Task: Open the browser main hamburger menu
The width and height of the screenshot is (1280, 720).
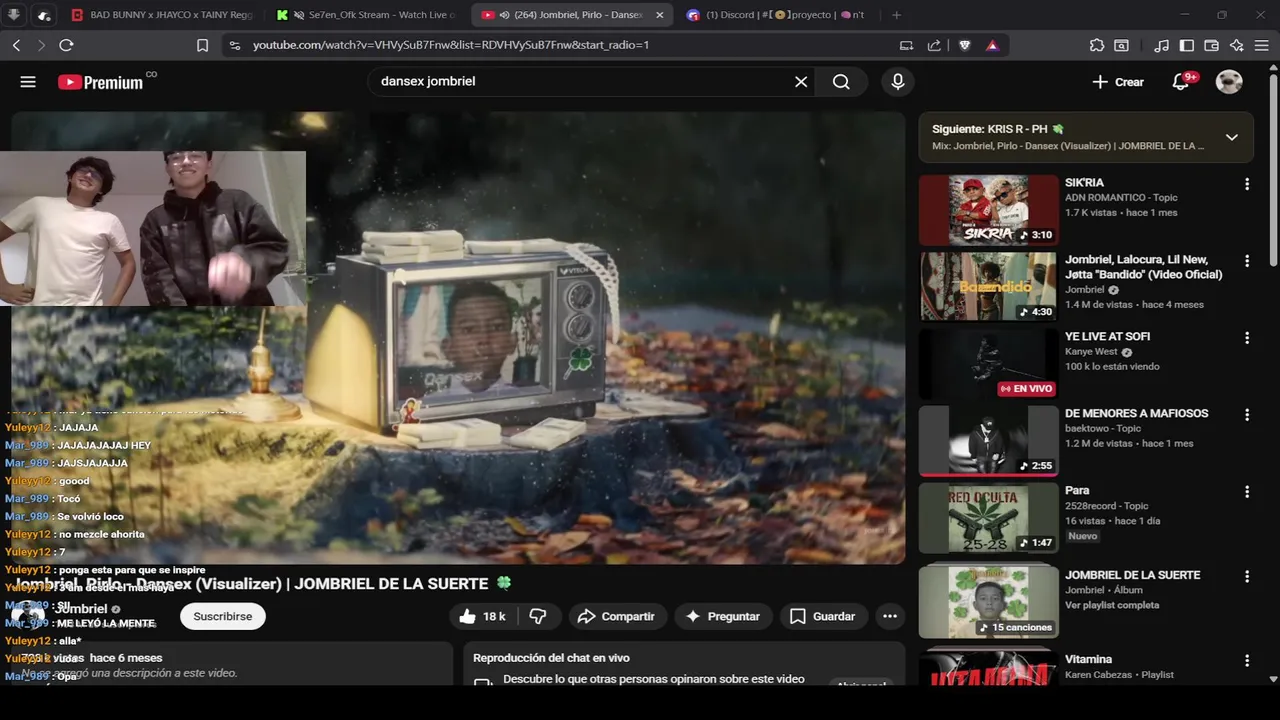Action: [1262, 45]
